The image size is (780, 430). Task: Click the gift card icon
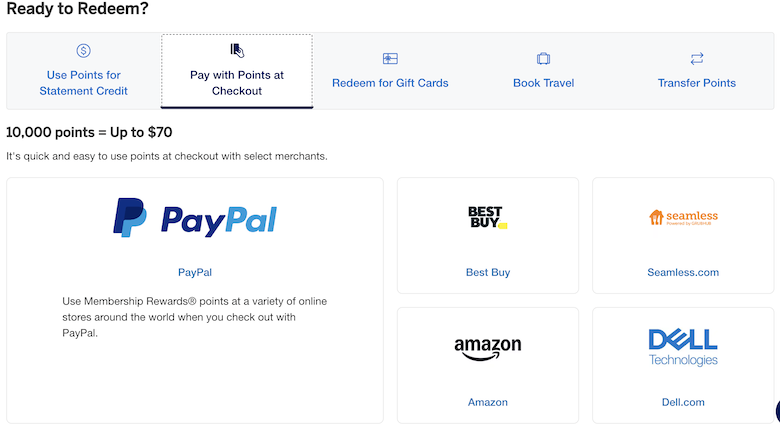[x=390, y=59]
